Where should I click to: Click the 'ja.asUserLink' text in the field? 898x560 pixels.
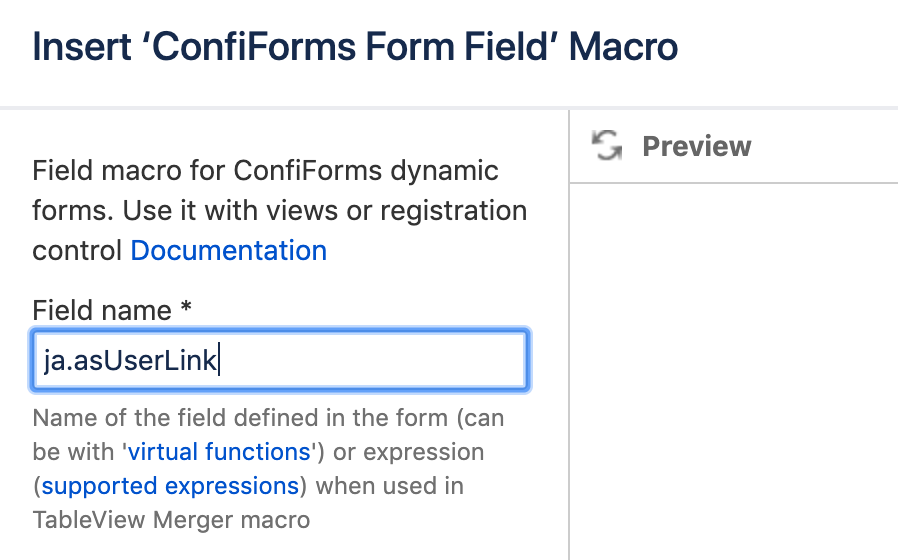tap(130, 360)
